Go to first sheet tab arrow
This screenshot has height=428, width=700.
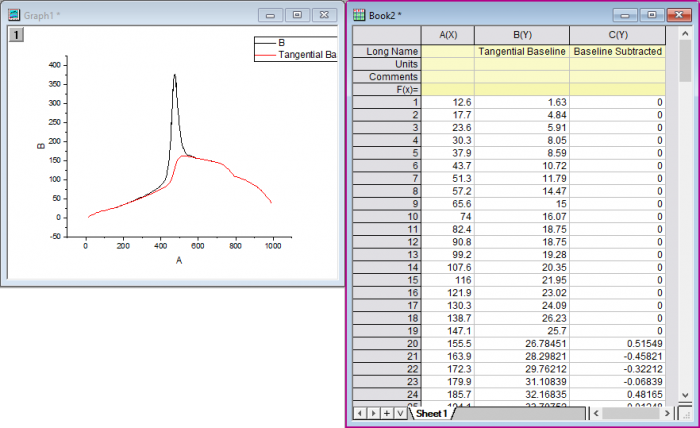pos(360,413)
